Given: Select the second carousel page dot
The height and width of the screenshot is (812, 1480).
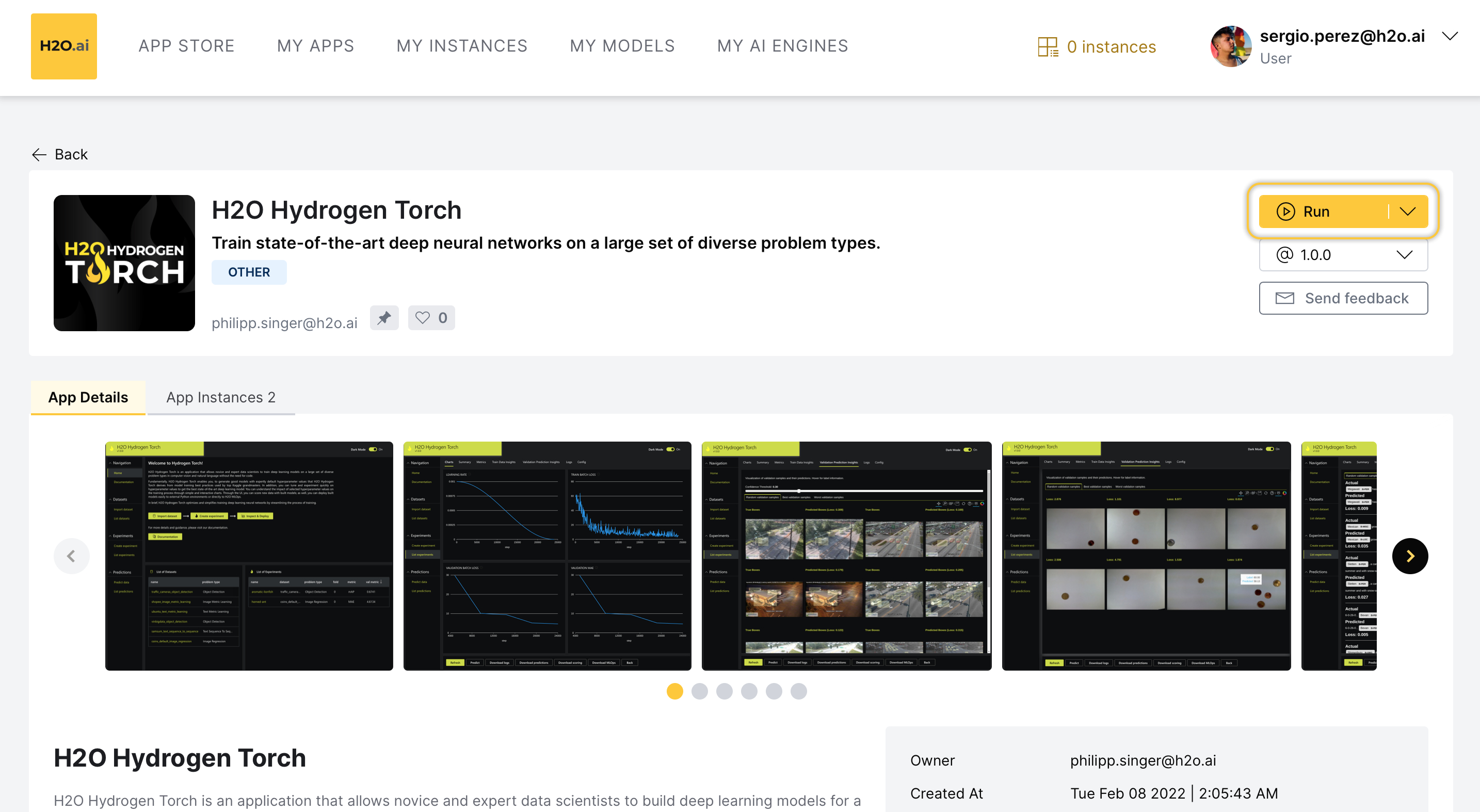Looking at the screenshot, I should point(699,691).
